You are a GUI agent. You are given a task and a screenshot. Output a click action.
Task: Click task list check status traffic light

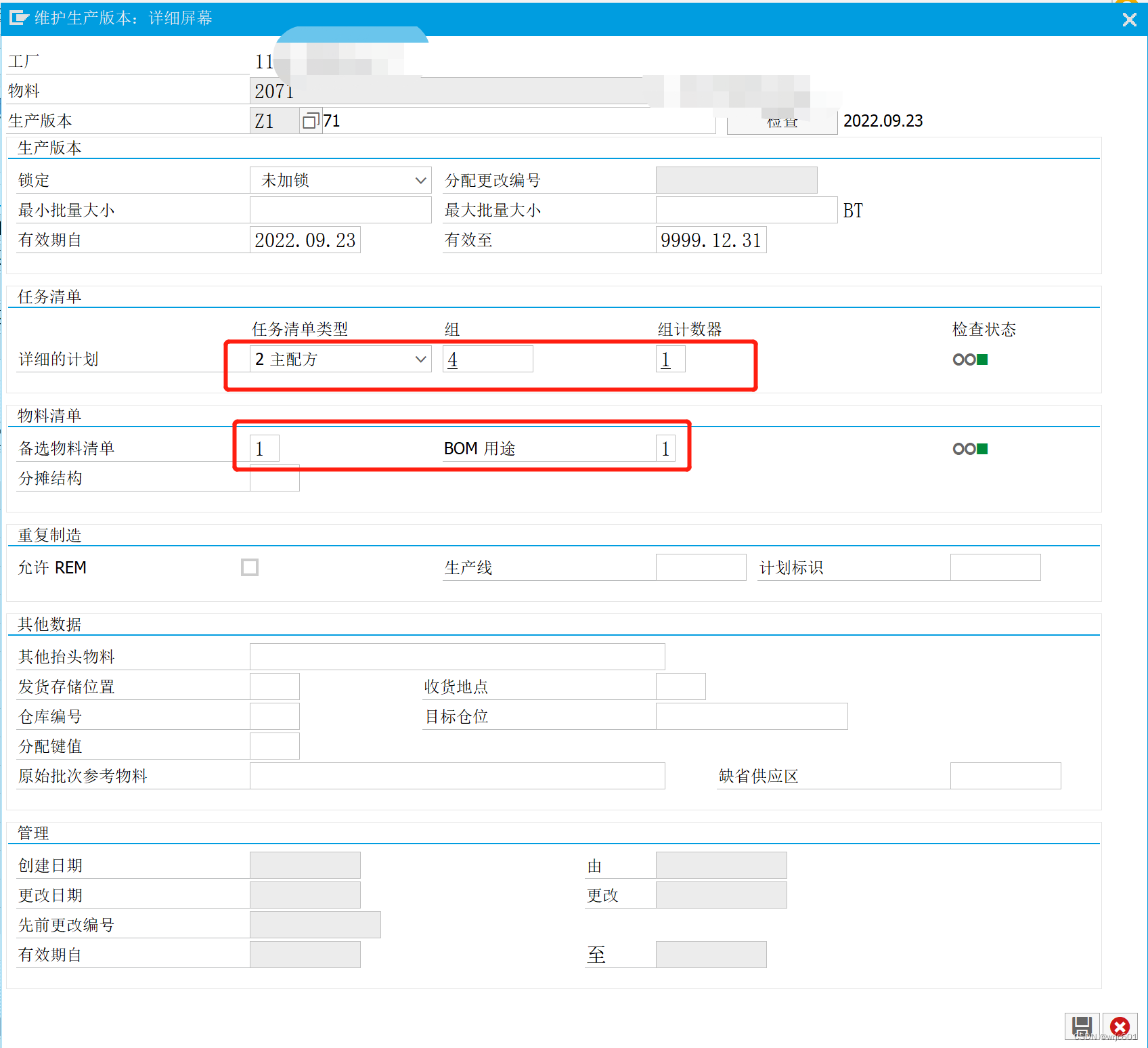[x=970, y=359]
